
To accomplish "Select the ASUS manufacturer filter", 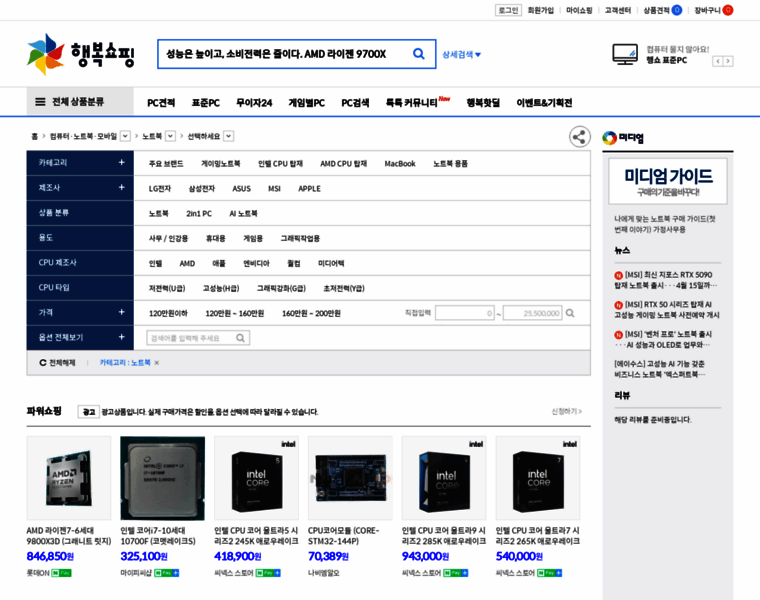I will 241,189.
